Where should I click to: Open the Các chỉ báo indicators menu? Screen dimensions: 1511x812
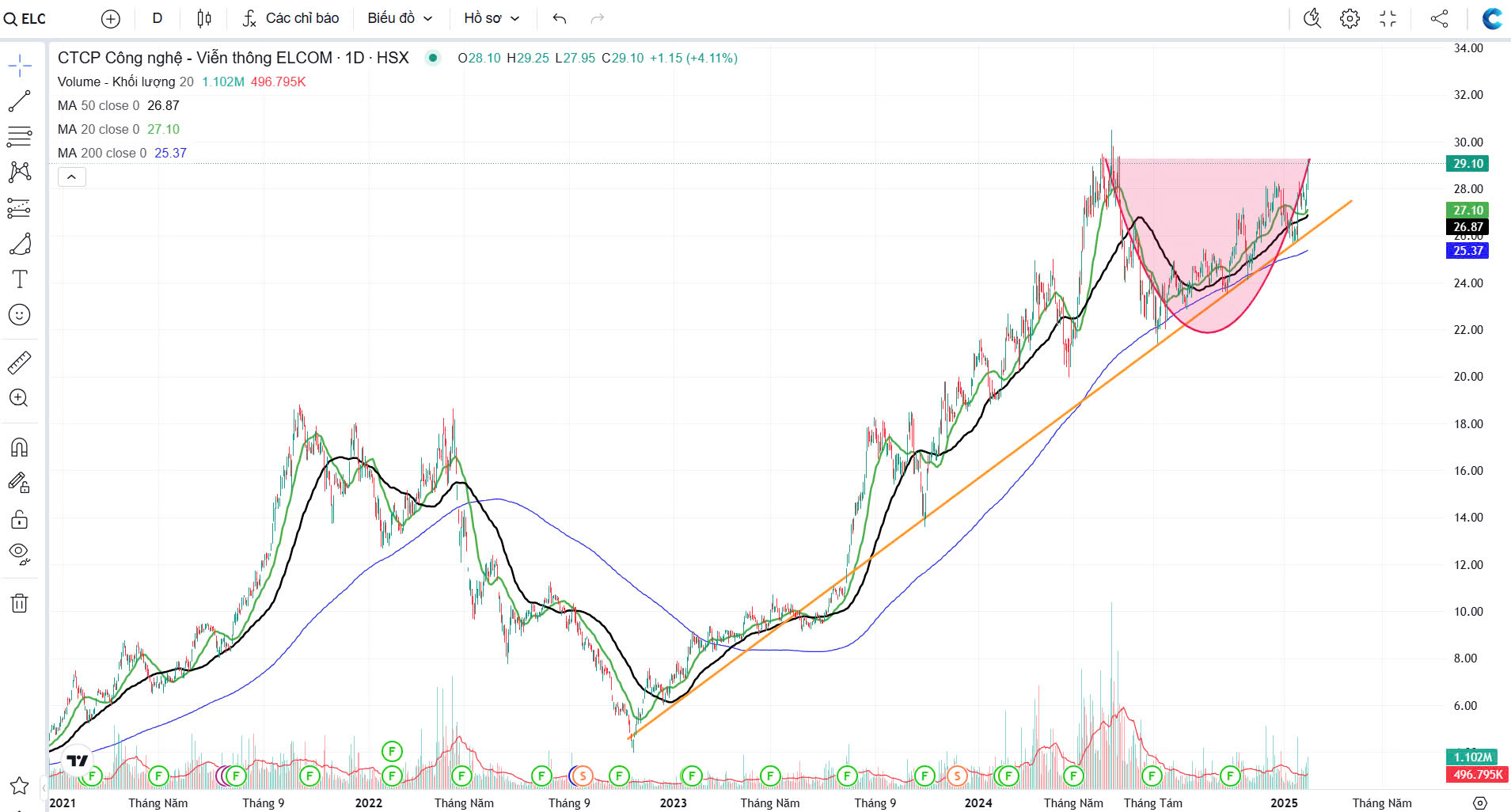click(290, 18)
